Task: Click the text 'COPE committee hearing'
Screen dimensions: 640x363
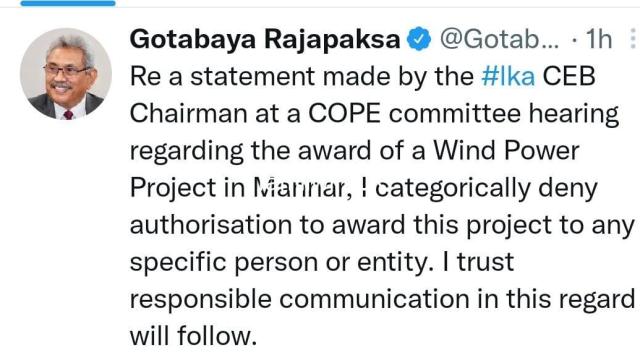Action: (464, 114)
